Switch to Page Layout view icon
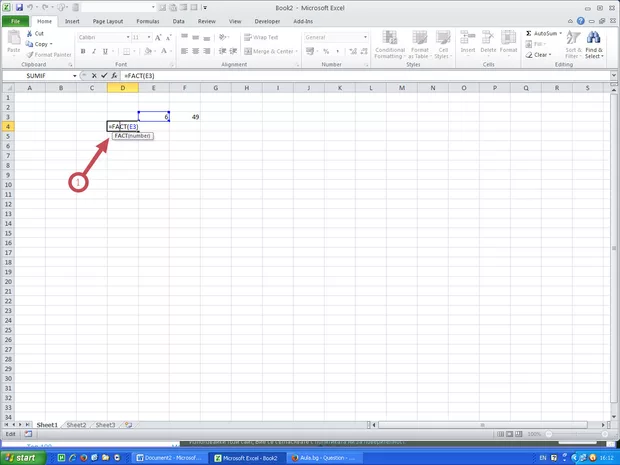Screen dimensions: 620x465 click(x=509, y=434)
